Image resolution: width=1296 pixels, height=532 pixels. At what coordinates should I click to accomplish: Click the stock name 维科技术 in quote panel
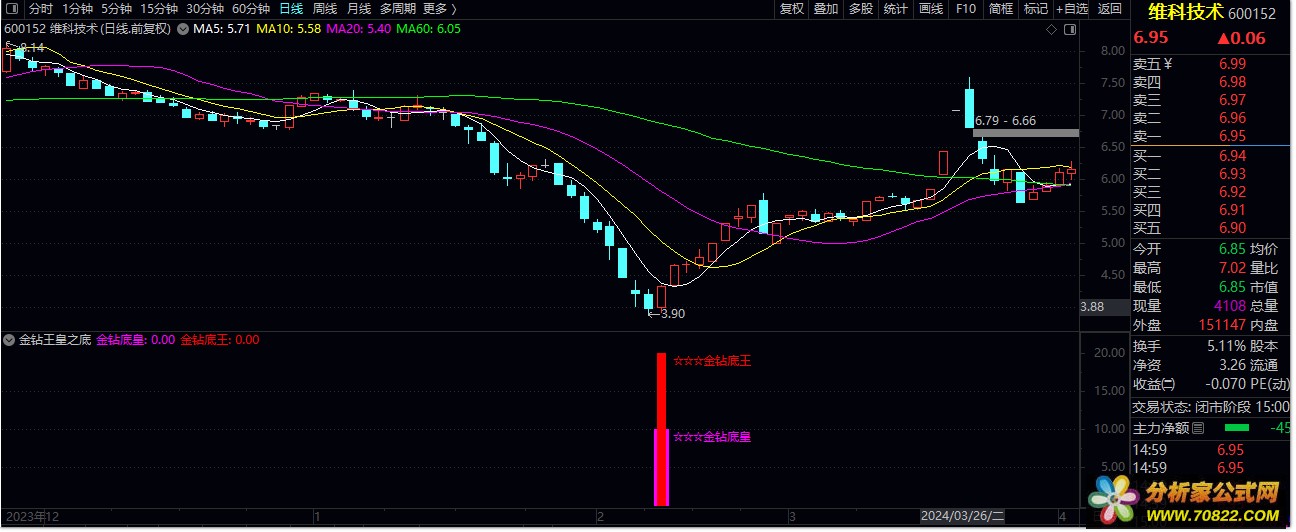[x=1185, y=13]
